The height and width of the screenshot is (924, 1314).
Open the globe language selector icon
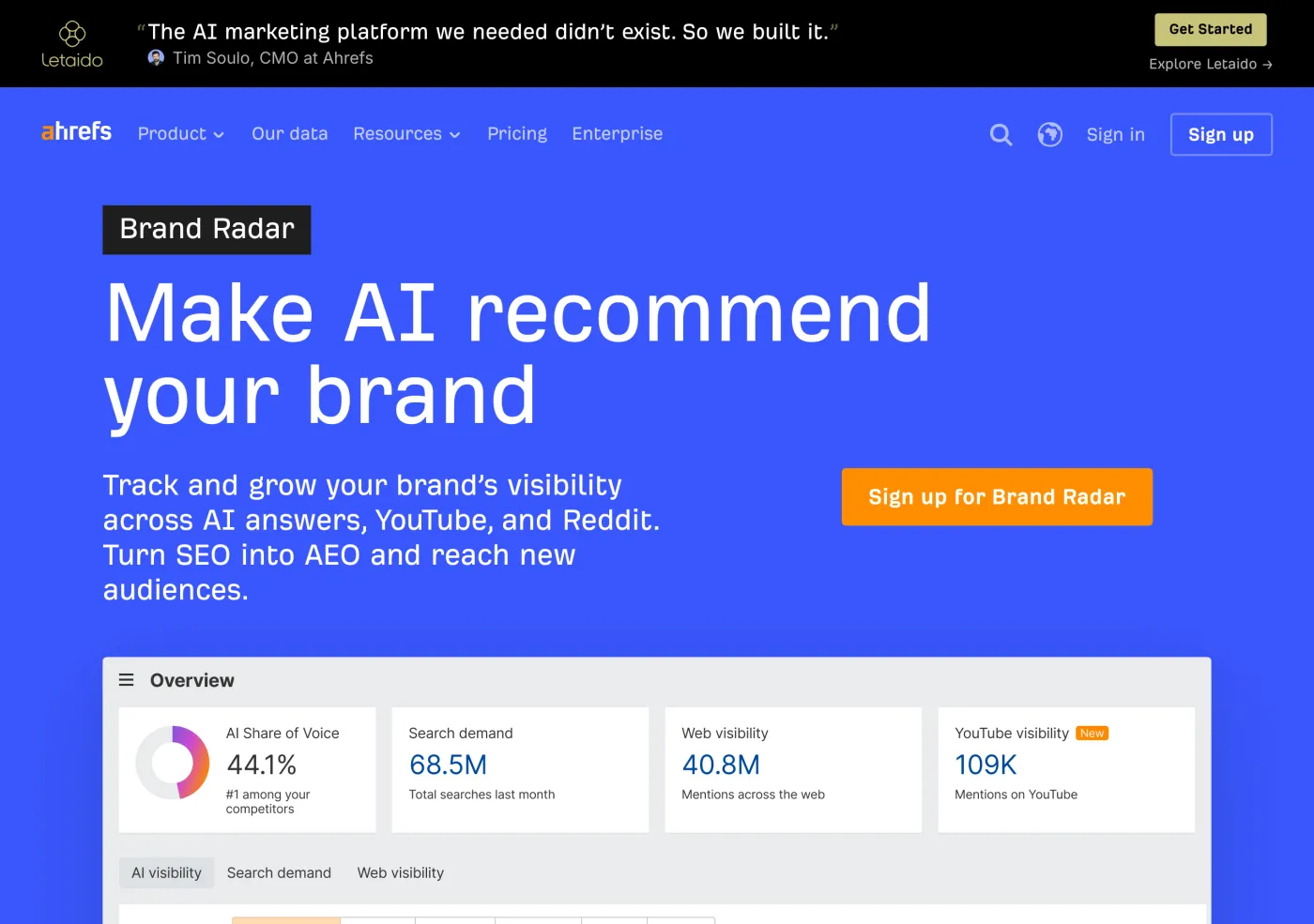1049,135
